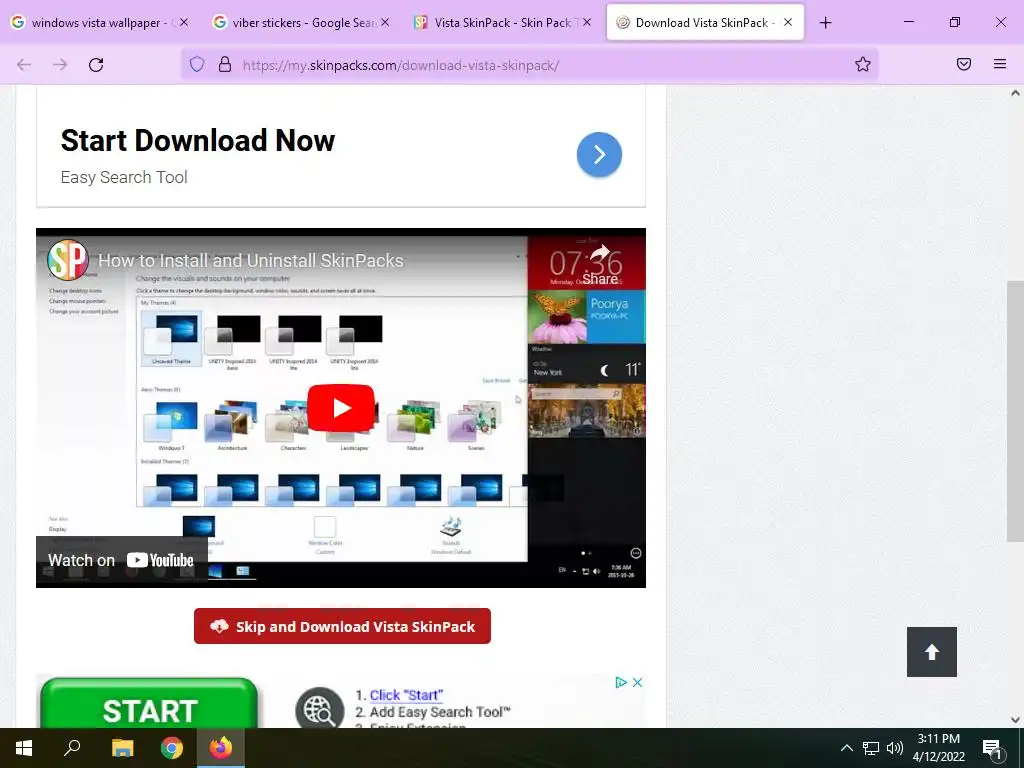Close the bottom advertisement banner
Image resolution: width=1024 pixels, height=768 pixels.
[x=637, y=682]
